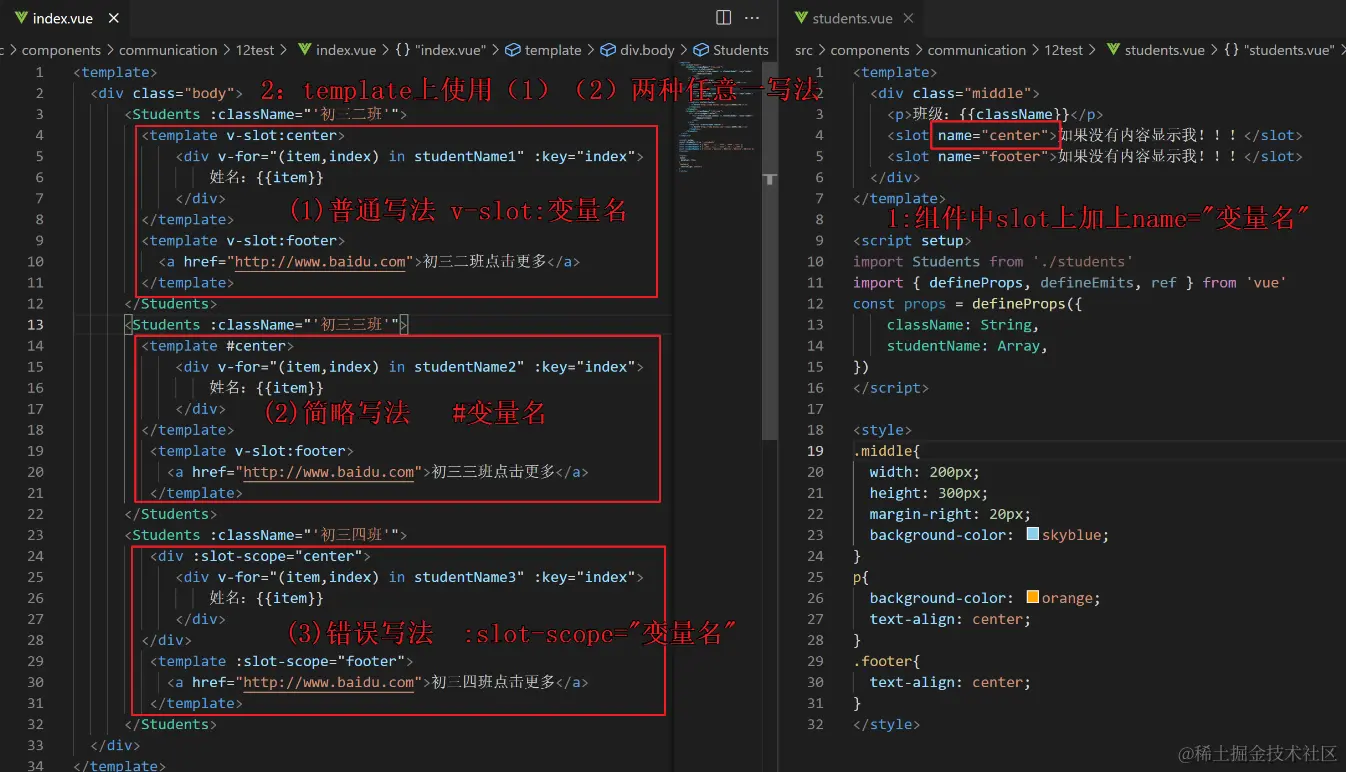Open 'students.vue' file breadcrumb
The height and width of the screenshot is (772, 1346).
(1164, 50)
